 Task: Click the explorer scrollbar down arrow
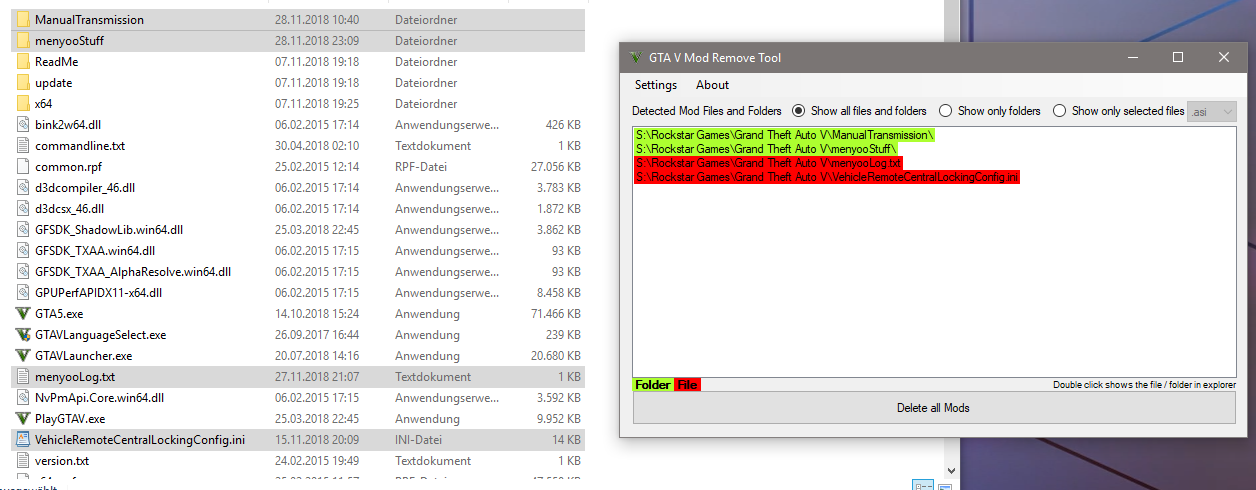pos(951,468)
